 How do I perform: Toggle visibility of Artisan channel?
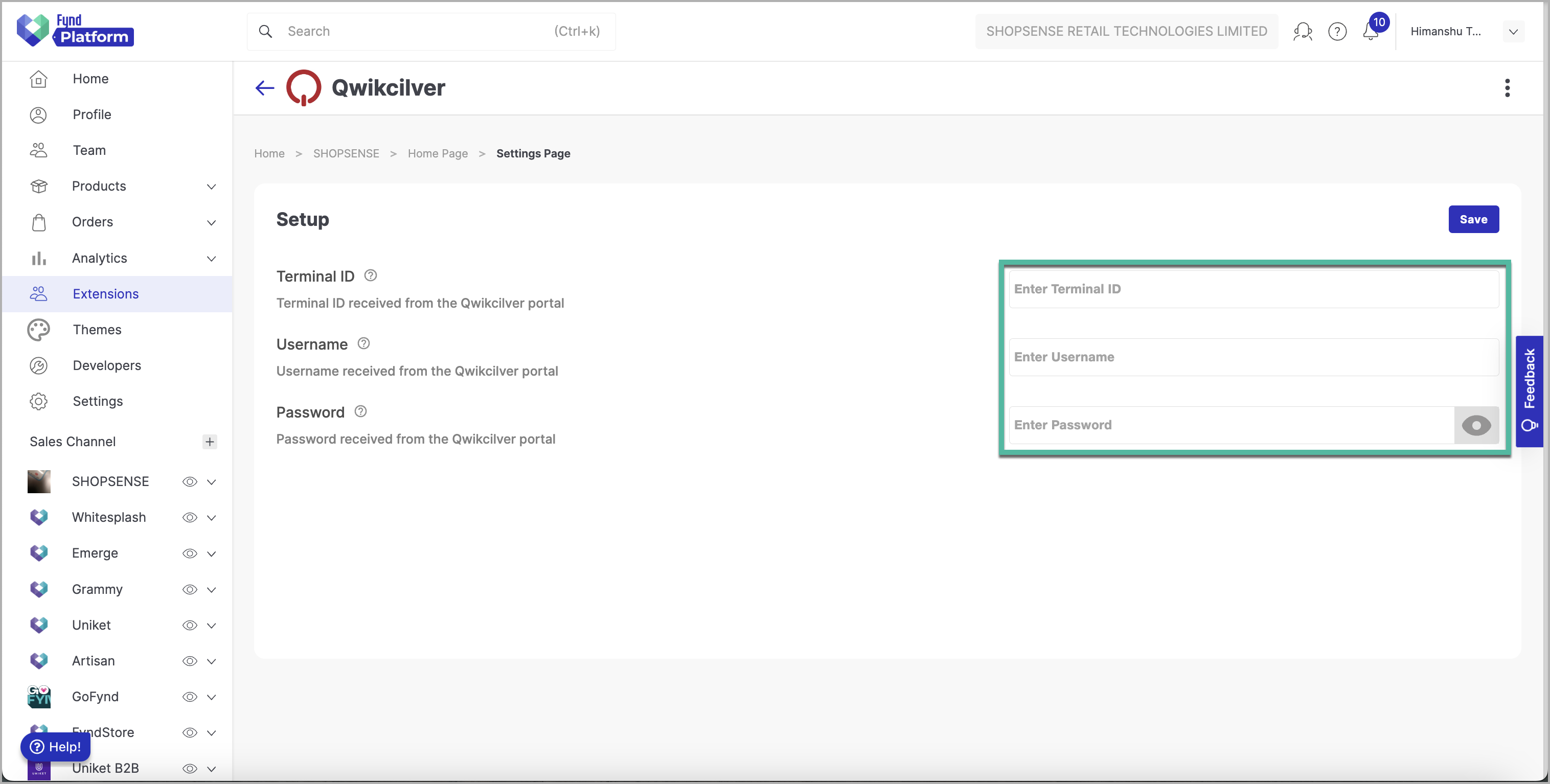190,661
